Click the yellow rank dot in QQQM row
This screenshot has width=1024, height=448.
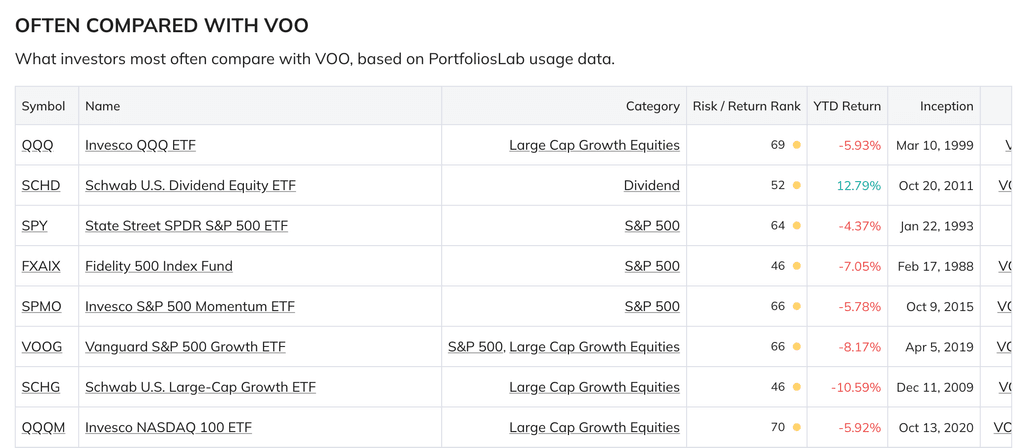pos(797,427)
